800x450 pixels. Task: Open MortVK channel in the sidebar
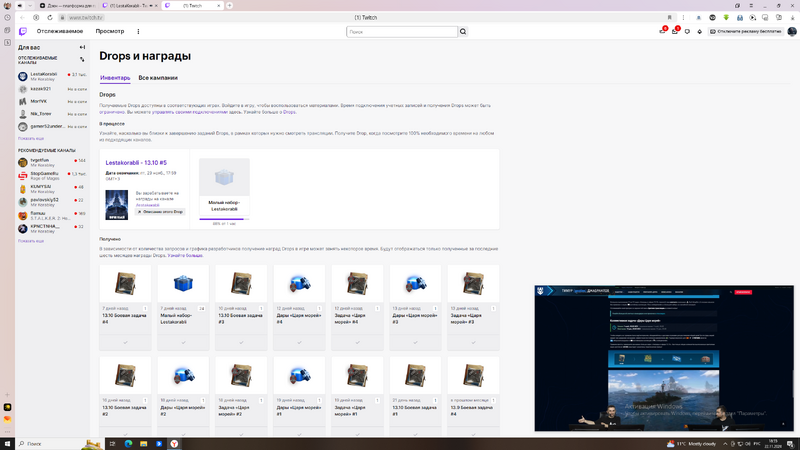coord(52,102)
